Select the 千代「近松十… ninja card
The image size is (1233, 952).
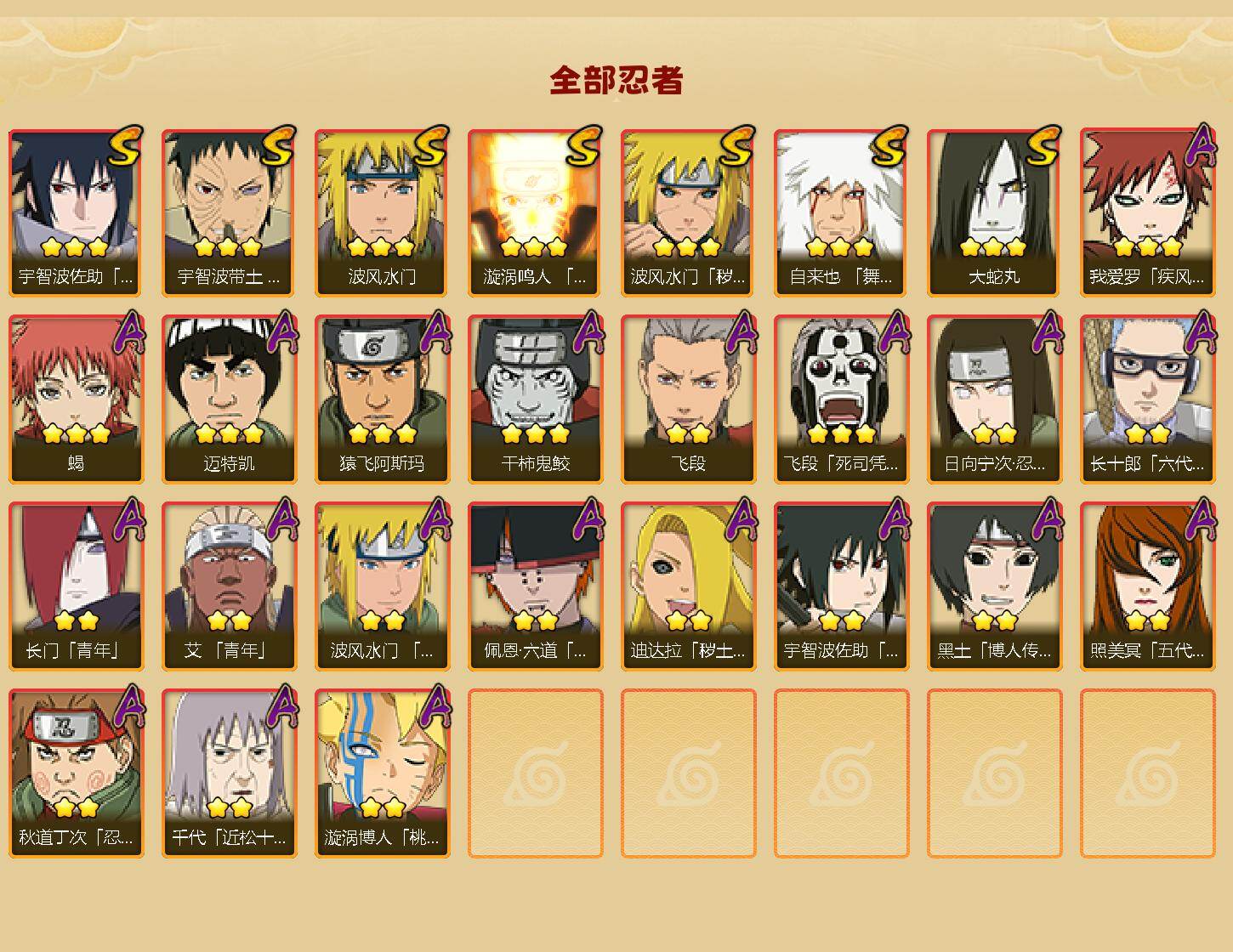229,773
